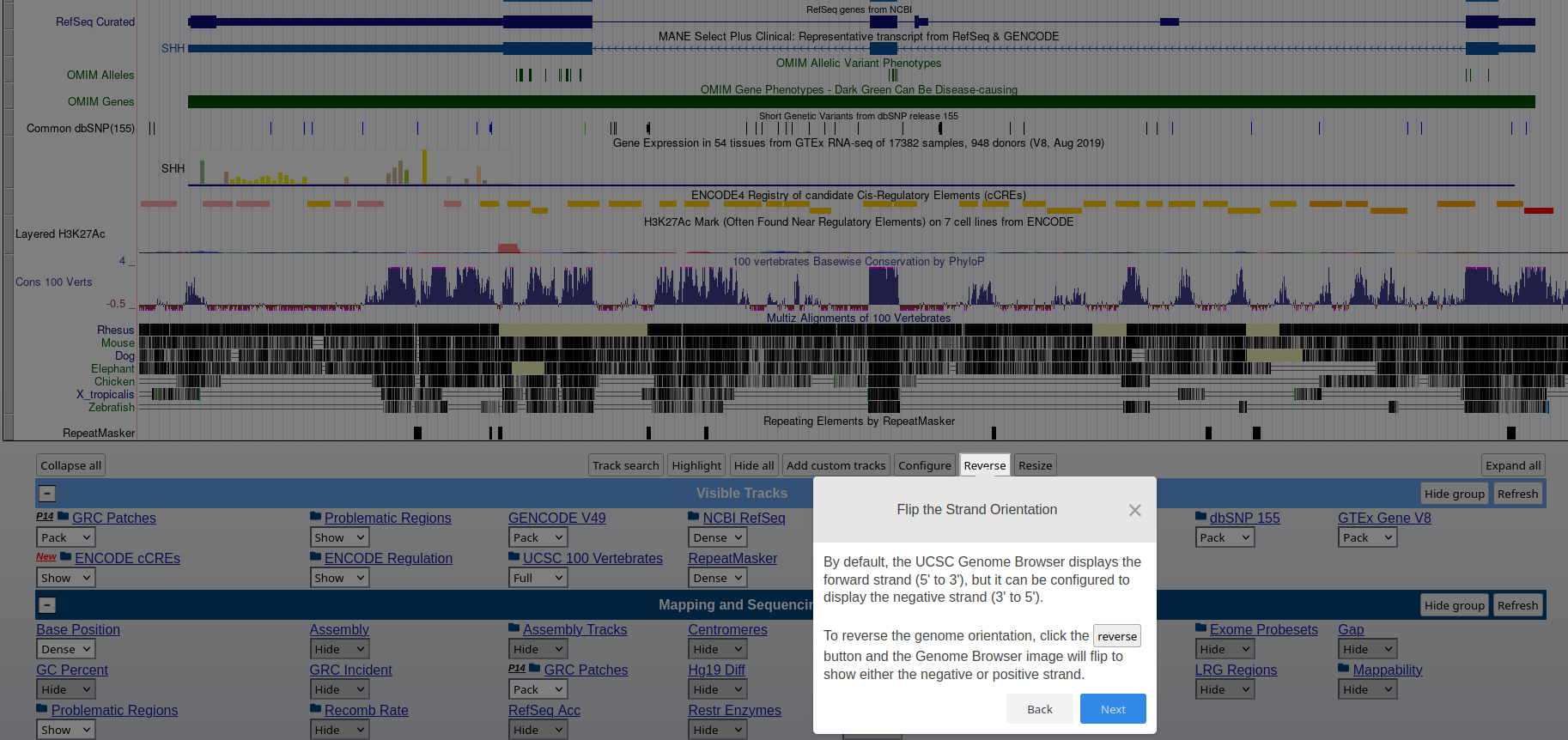Click the folder icon next to Recomb Rate
This screenshot has height=740, width=1568.
tap(315, 709)
